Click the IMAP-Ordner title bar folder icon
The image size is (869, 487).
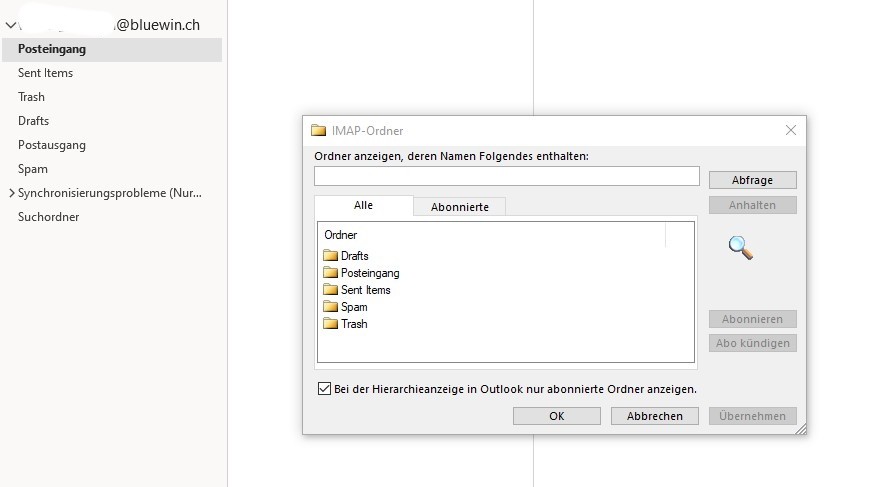click(319, 131)
